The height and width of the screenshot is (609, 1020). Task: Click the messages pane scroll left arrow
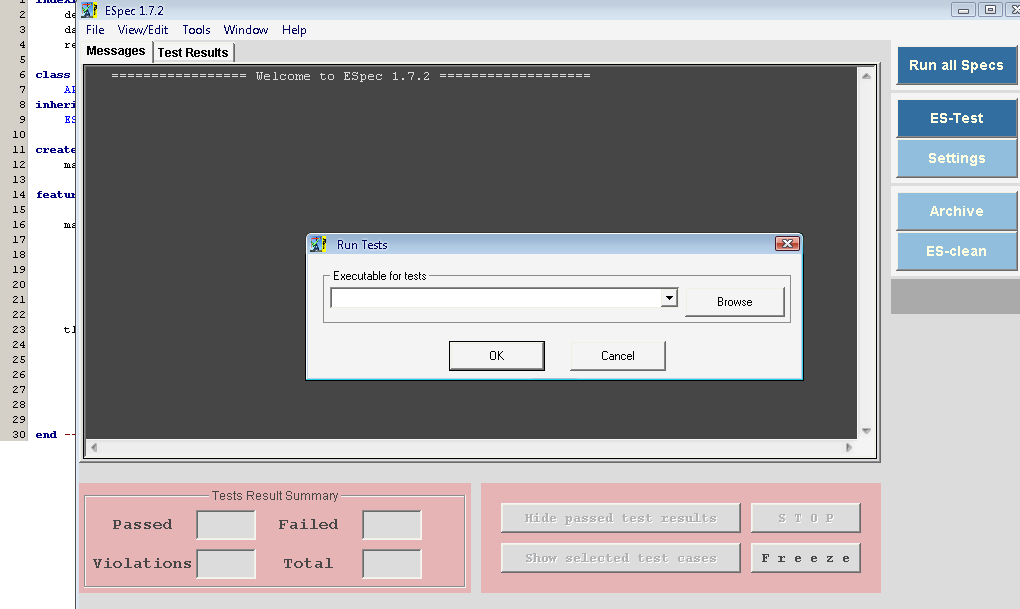pyautogui.click(x=94, y=447)
